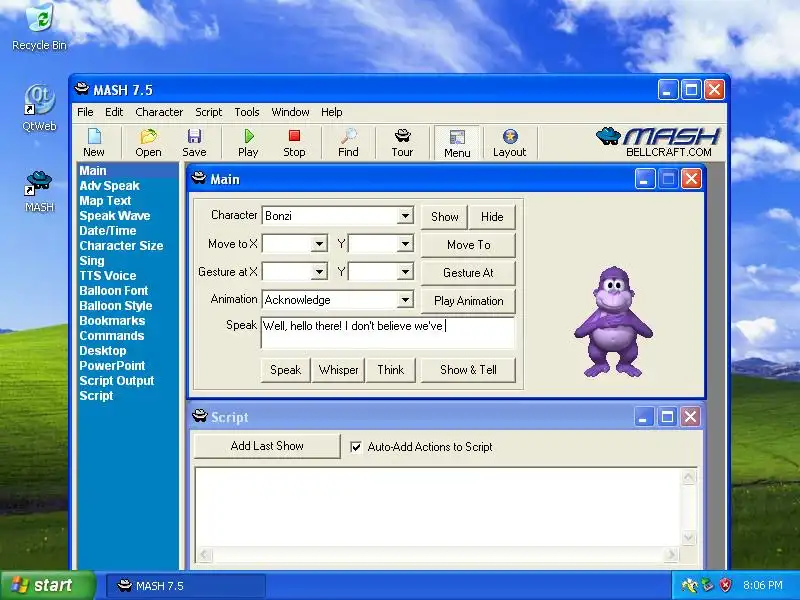800x600 pixels.
Task: Select Desktop in sidebar
Action: click(103, 351)
